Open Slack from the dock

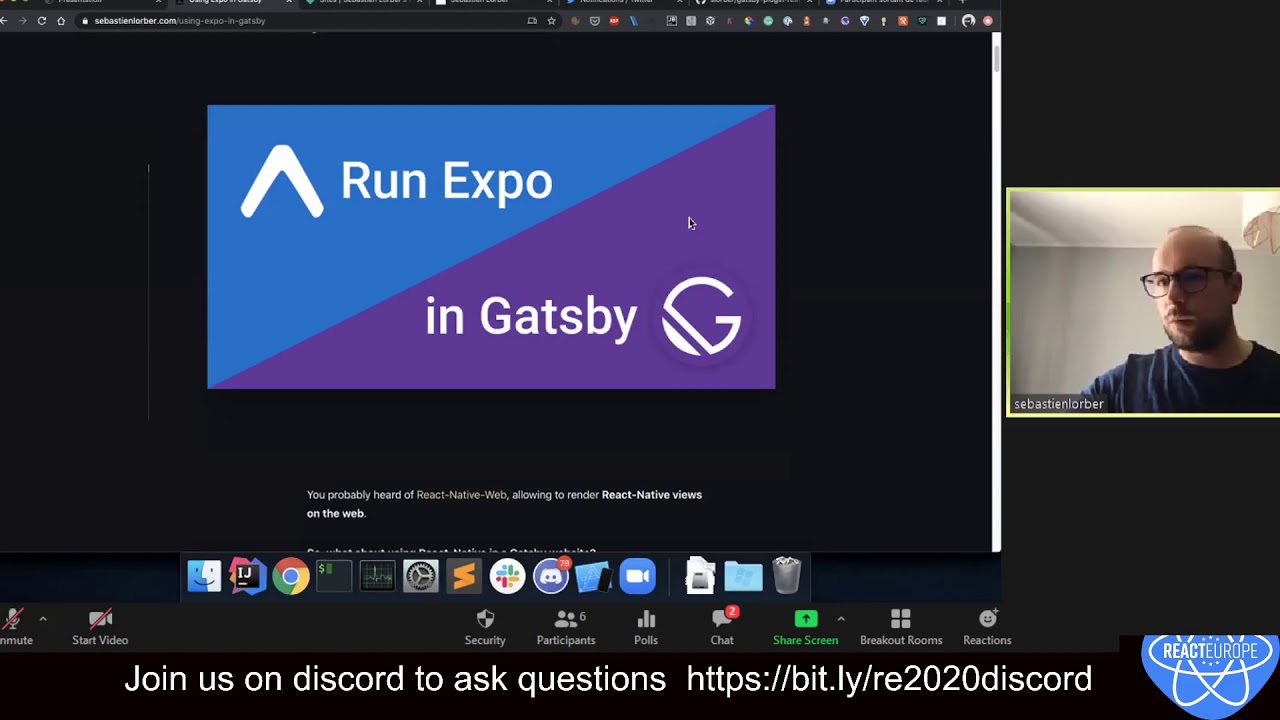[x=507, y=576]
